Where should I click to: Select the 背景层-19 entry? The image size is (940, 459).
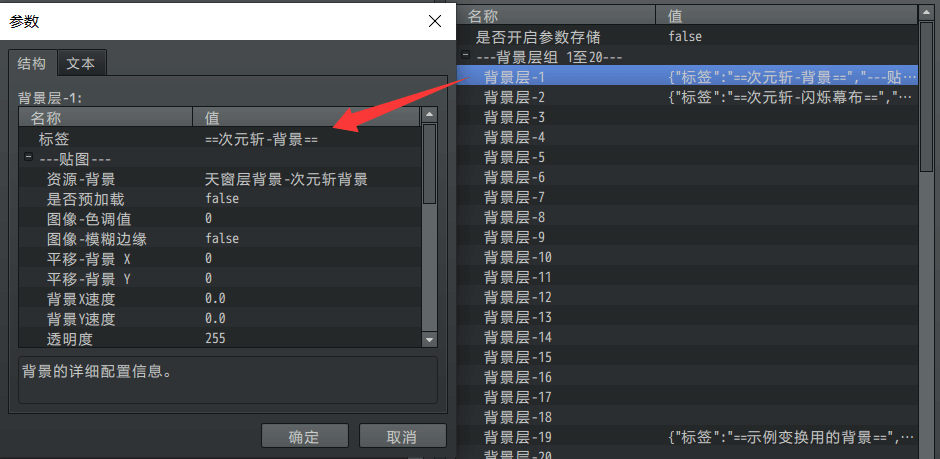(687, 436)
